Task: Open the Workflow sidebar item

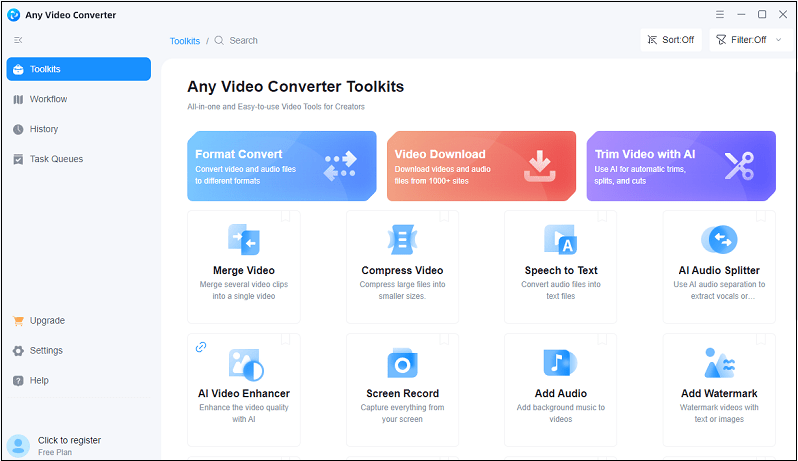Action: (79, 99)
